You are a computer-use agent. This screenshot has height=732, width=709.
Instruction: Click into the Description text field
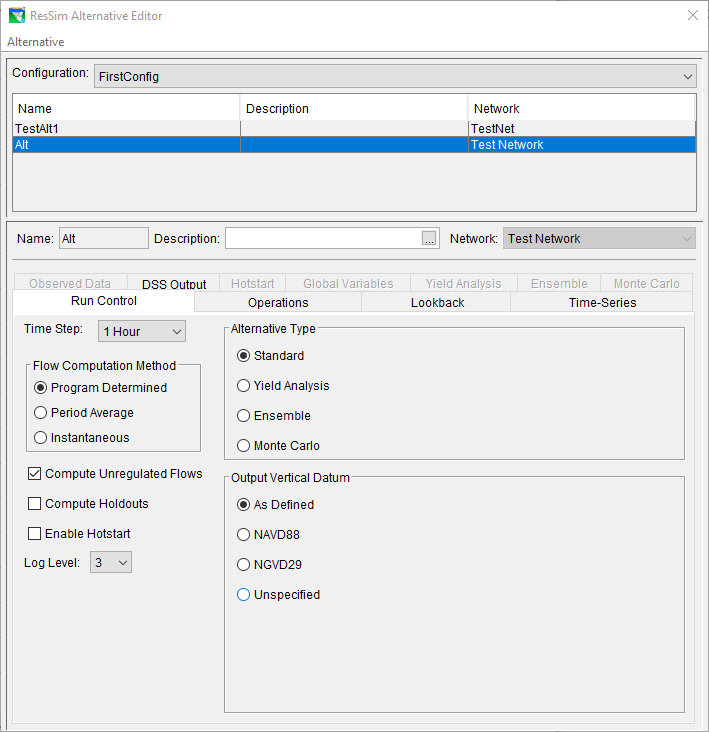point(322,239)
